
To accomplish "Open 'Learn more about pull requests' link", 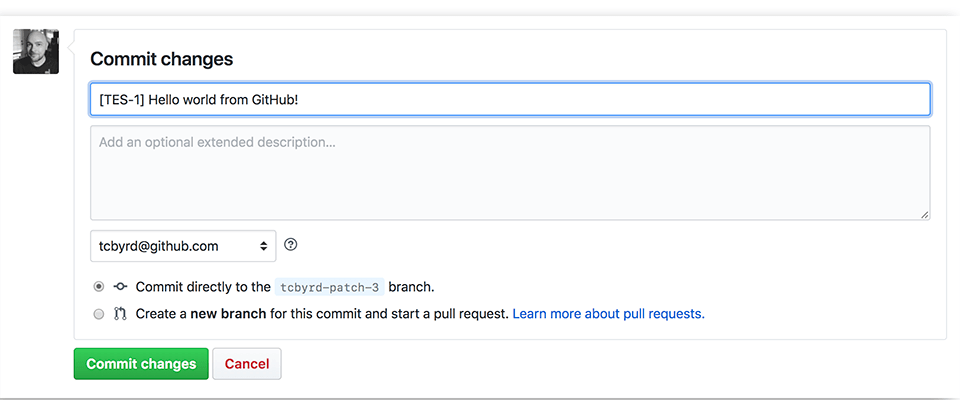I will coord(608,314).
